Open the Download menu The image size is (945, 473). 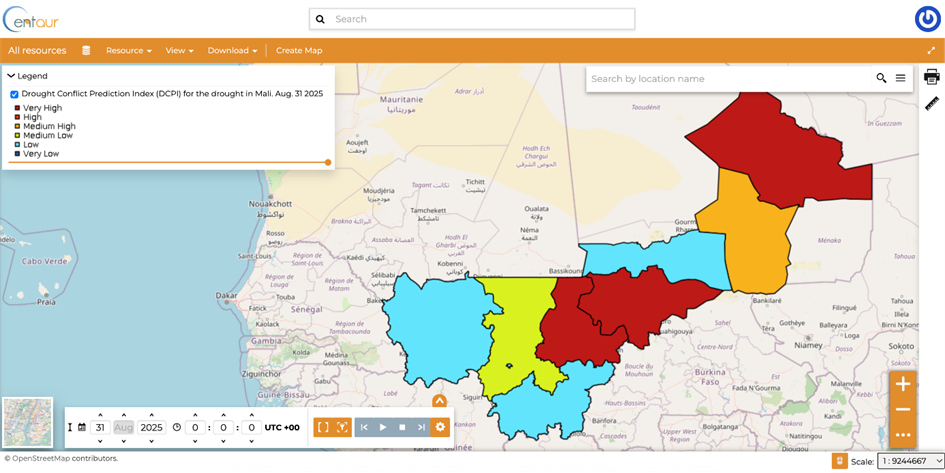pyautogui.click(x=232, y=50)
